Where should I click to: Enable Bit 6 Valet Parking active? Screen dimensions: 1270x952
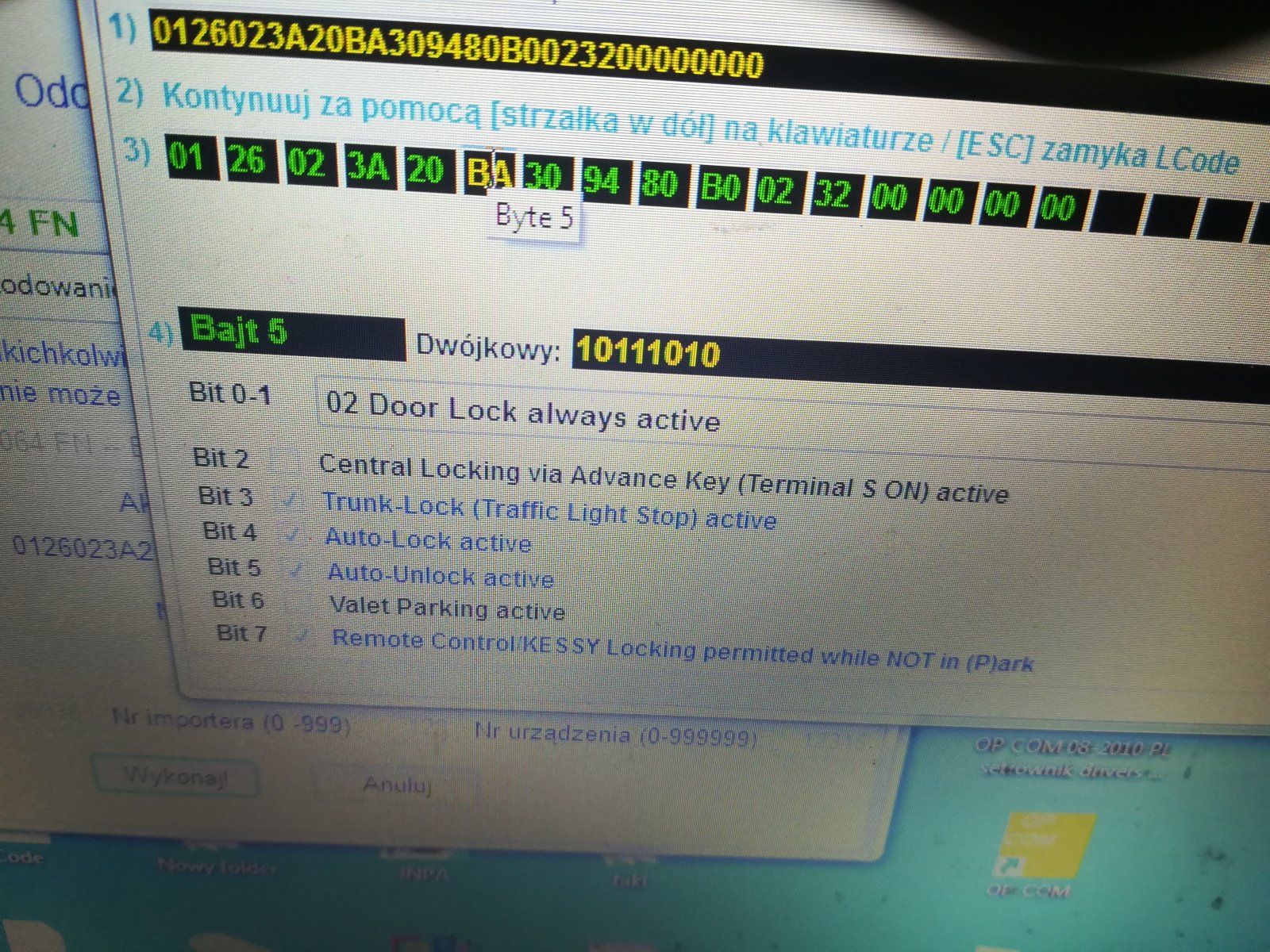(x=299, y=603)
